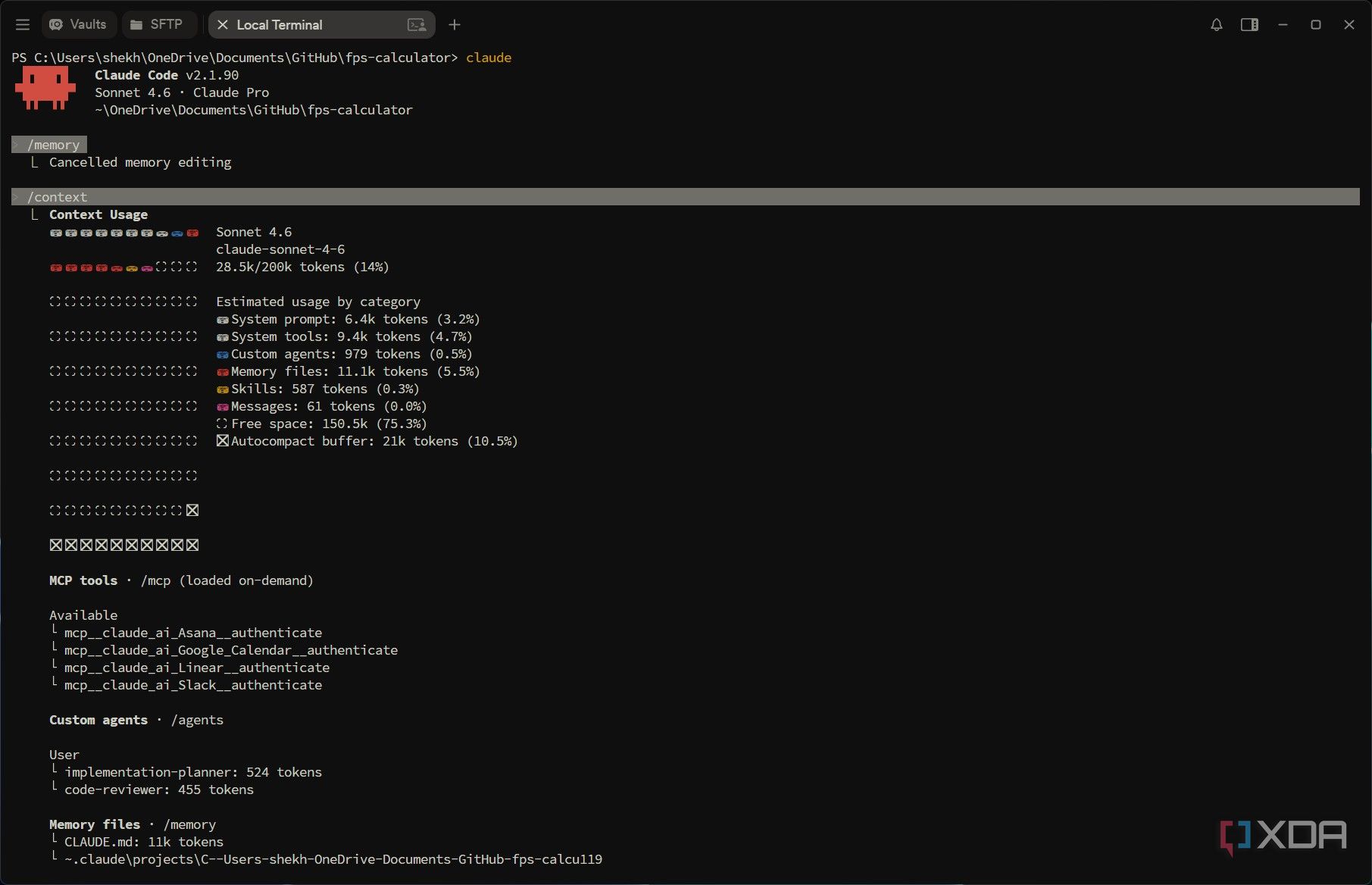Add a new tab with plus button

455,25
